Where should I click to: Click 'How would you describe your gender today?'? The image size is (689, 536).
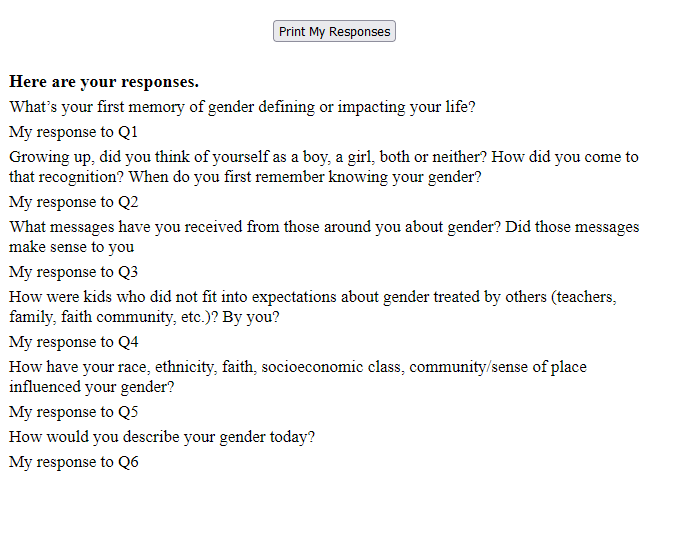click(162, 437)
